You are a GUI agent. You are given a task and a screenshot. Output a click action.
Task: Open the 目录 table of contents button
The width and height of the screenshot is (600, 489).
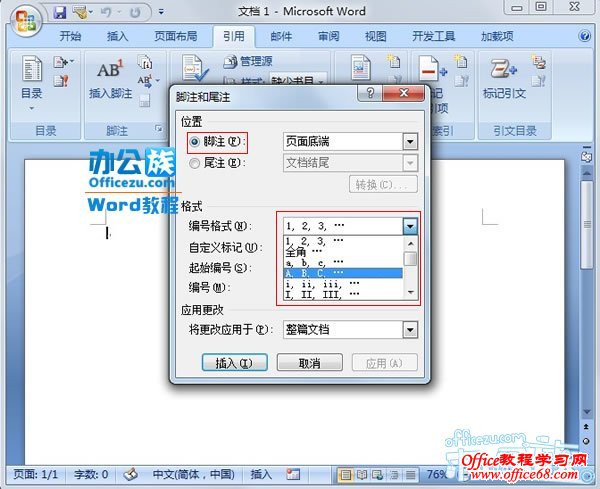coord(31,83)
